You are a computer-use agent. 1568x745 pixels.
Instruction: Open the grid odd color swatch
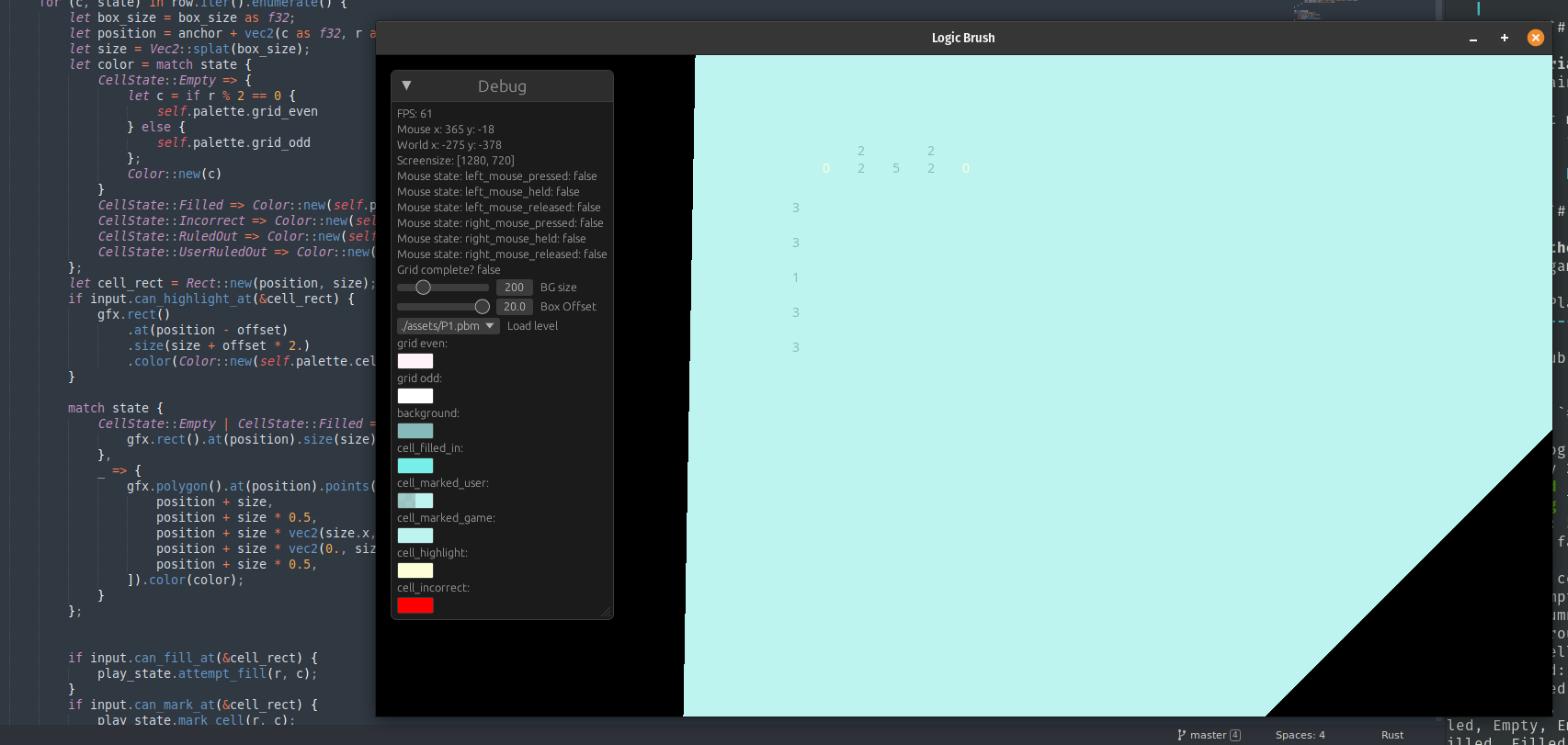415,396
